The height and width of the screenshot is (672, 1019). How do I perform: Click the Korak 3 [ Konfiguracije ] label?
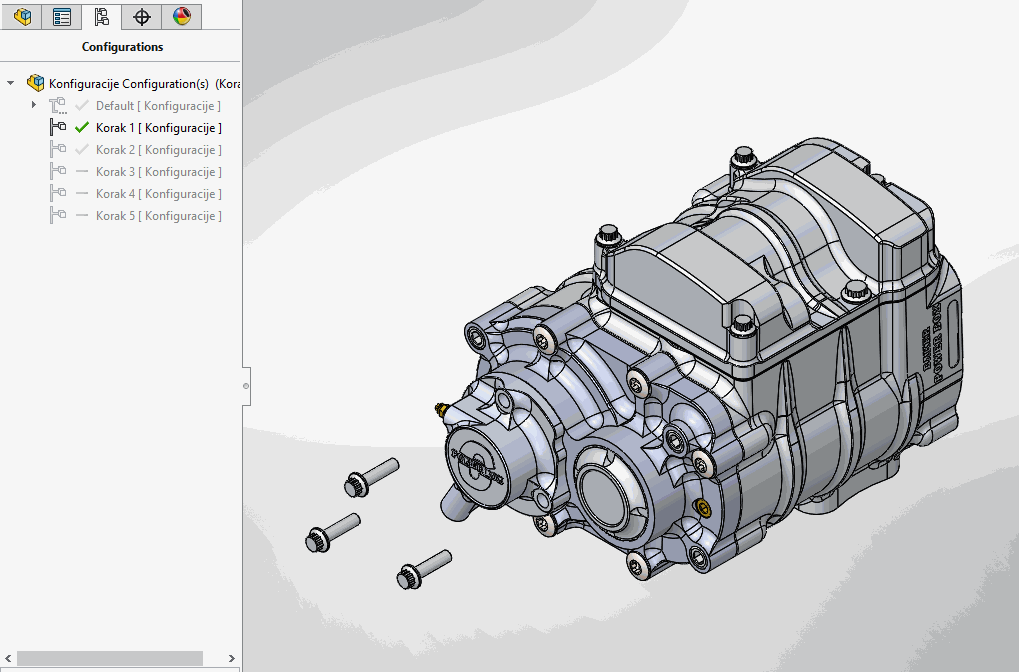158,172
